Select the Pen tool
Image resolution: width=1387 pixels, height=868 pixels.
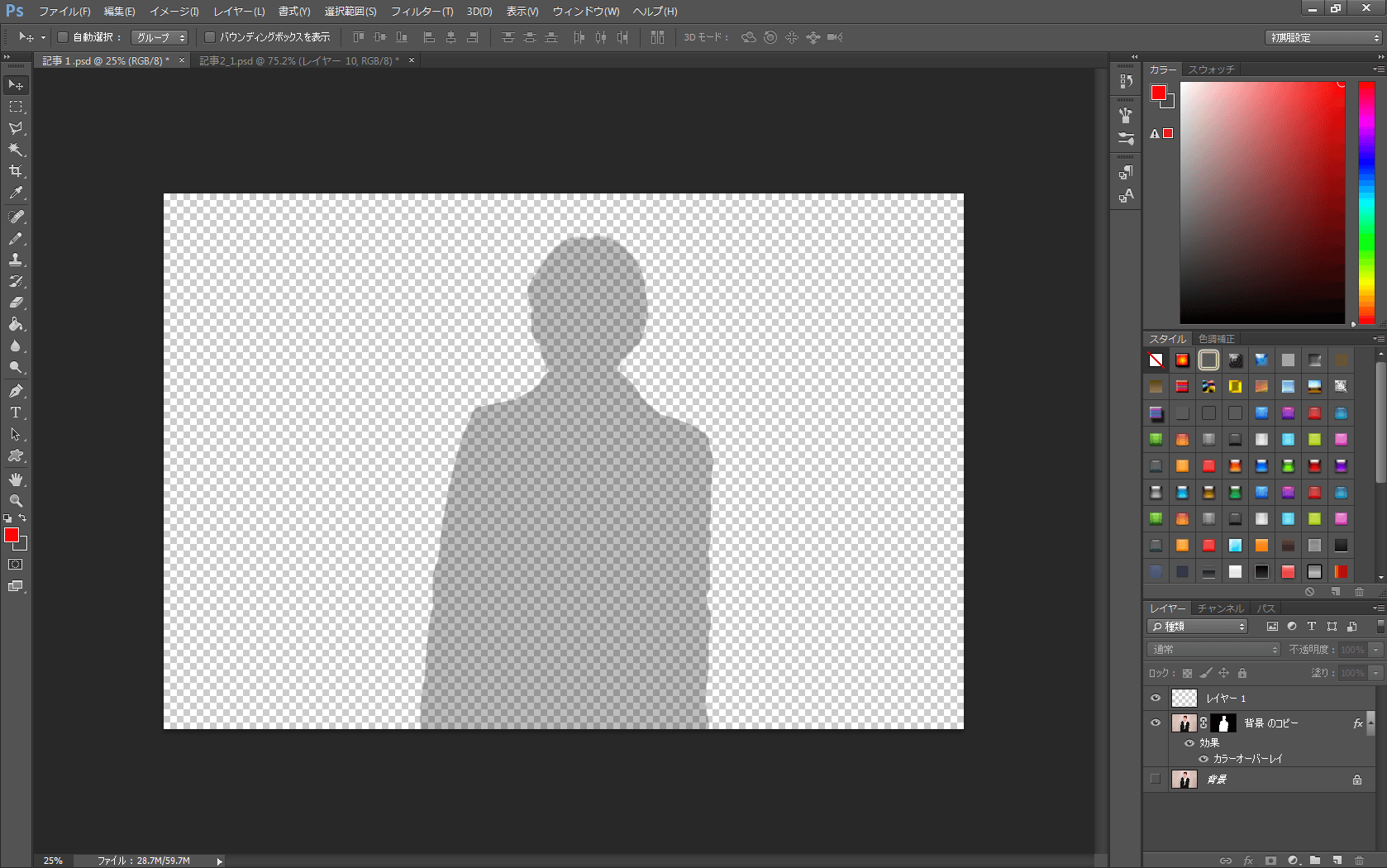coord(16,391)
